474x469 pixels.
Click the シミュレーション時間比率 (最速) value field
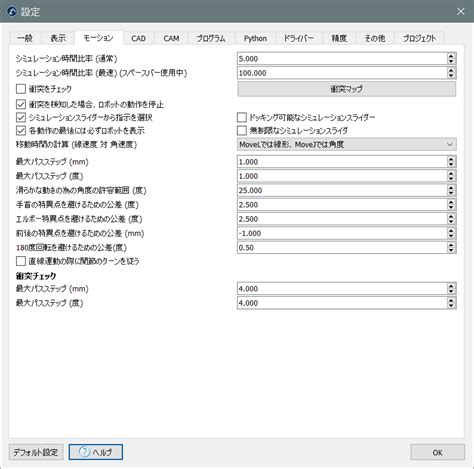pyautogui.click(x=342, y=73)
